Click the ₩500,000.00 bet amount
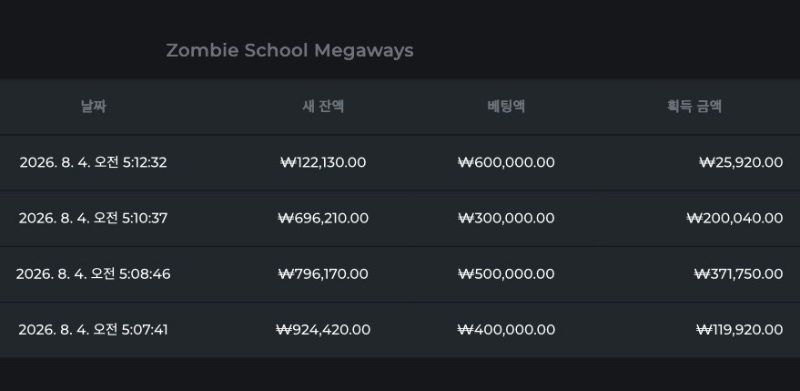Viewport: 800px width, 391px height. pos(506,274)
